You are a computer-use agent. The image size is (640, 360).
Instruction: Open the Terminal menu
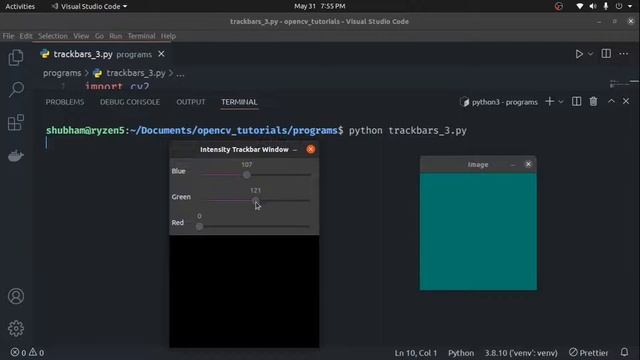(141, 36)
